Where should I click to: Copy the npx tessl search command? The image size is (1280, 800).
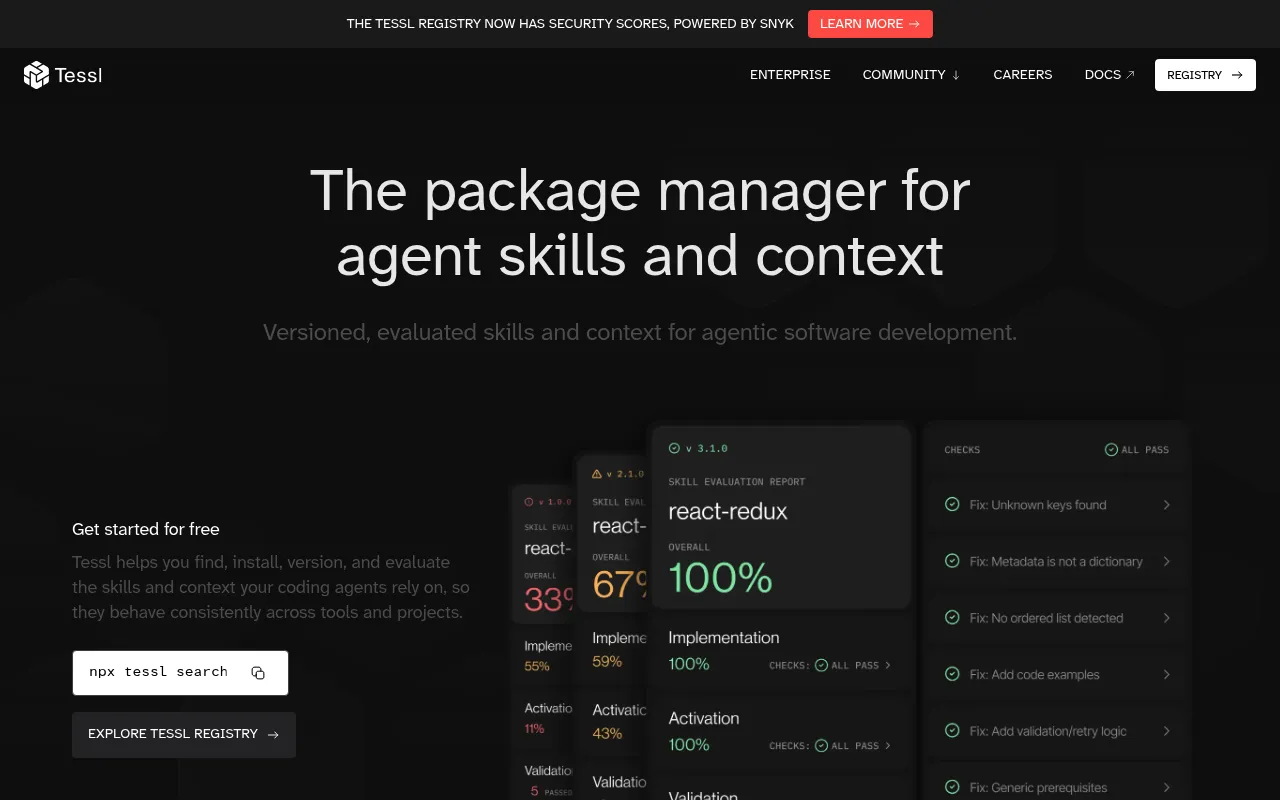click(258, 673)
